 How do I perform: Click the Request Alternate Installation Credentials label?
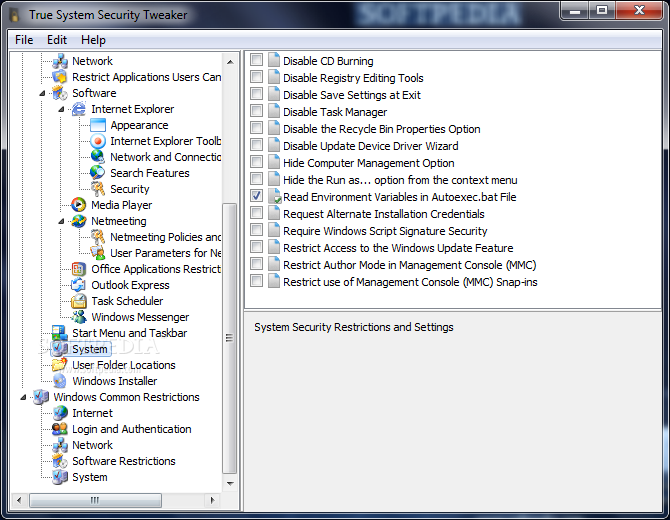(x=384, y=214)
